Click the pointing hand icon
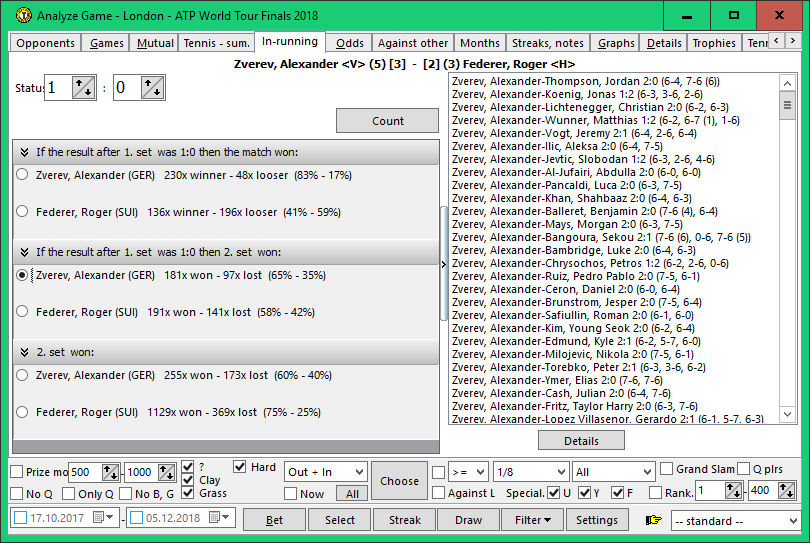 click(654, 520)
